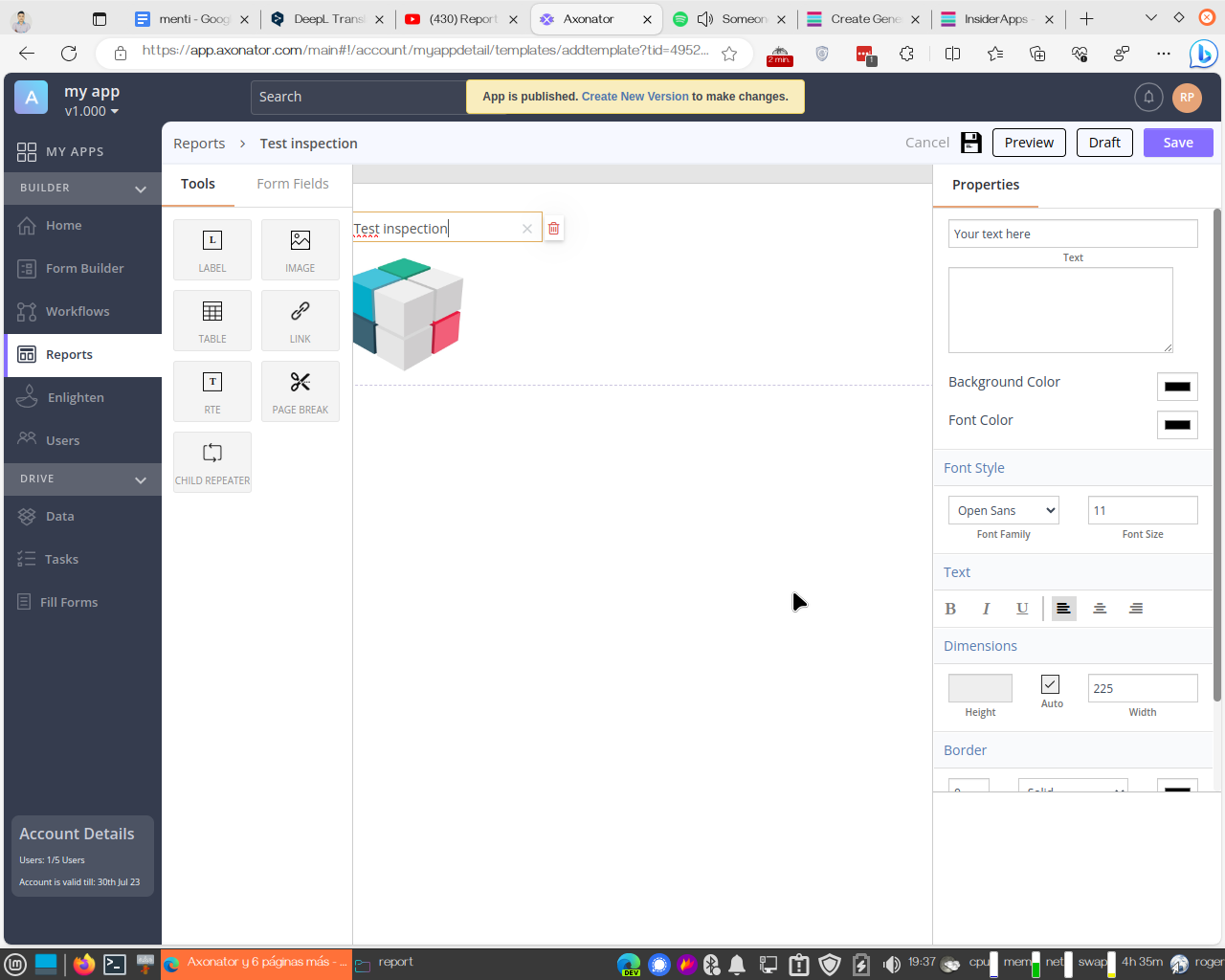1225x980 pixels.
Task: Open the Font Family dropdown
Action: pos(1004,511)
